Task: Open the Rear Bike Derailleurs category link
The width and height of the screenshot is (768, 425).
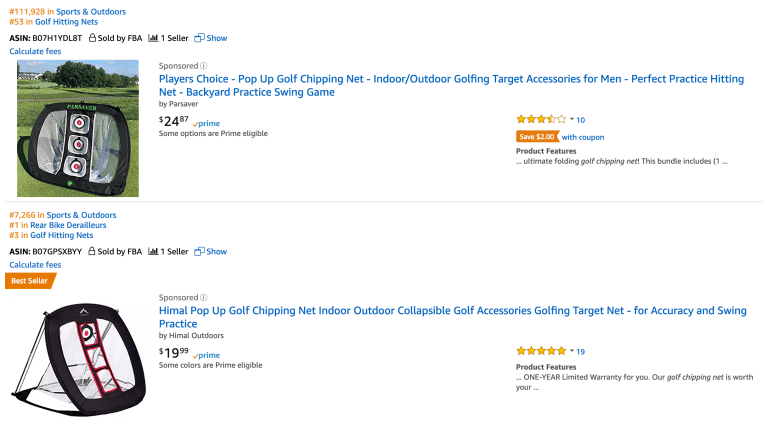Action: click(x=68, y=225)
